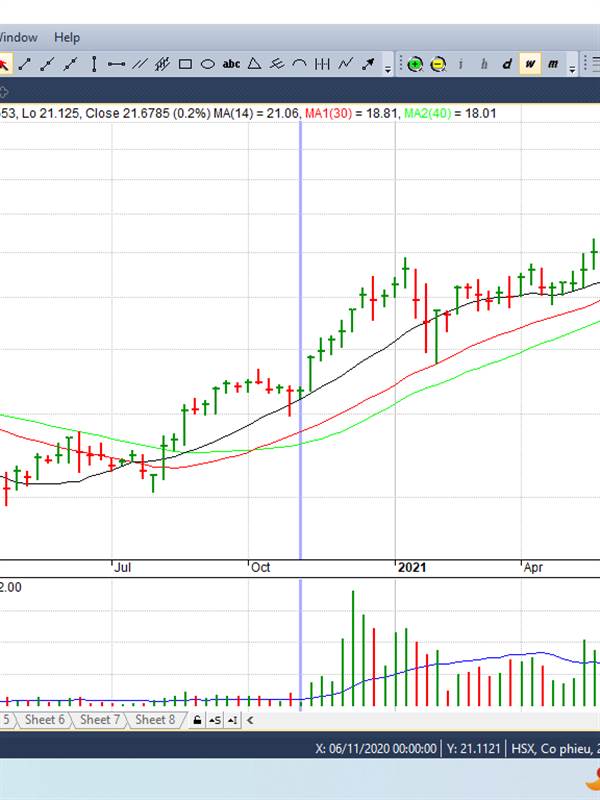Switch to Sheet 6 tab

coord(44,720)
